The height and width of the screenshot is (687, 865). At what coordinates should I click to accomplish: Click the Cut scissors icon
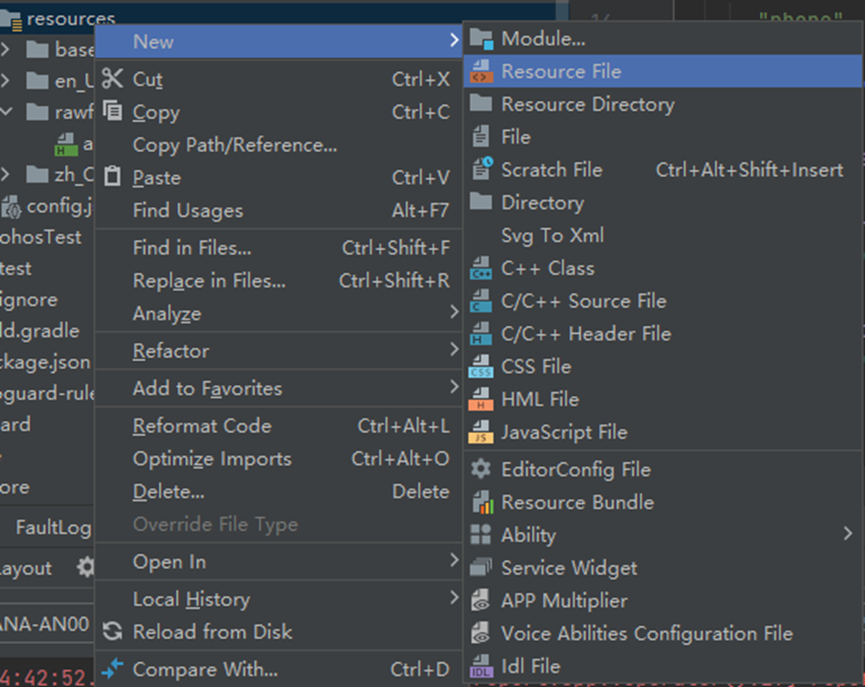coord(113,79)
